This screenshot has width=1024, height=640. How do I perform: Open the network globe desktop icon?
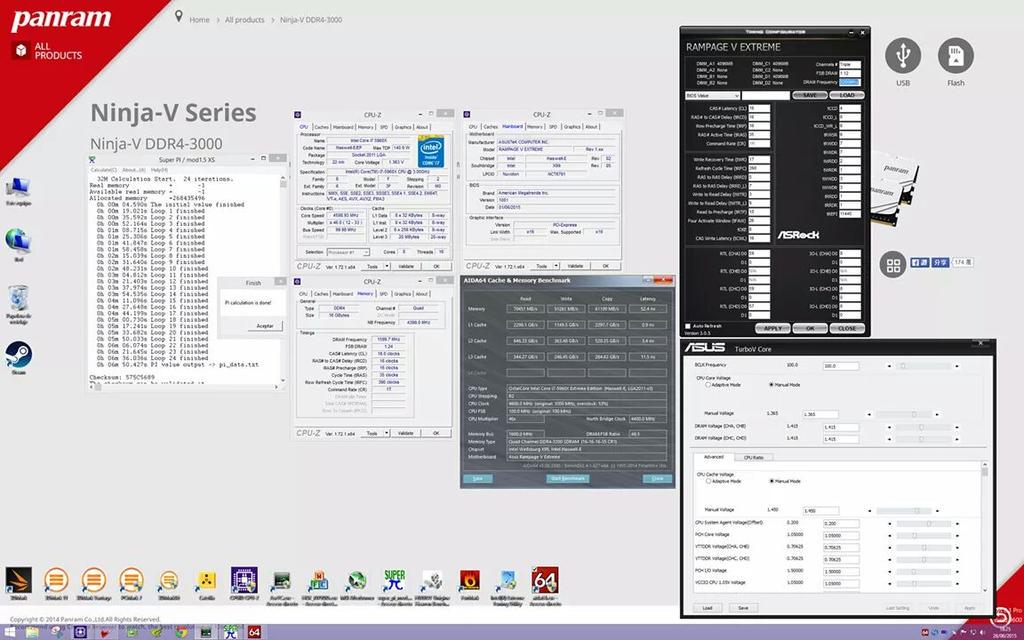18,242
